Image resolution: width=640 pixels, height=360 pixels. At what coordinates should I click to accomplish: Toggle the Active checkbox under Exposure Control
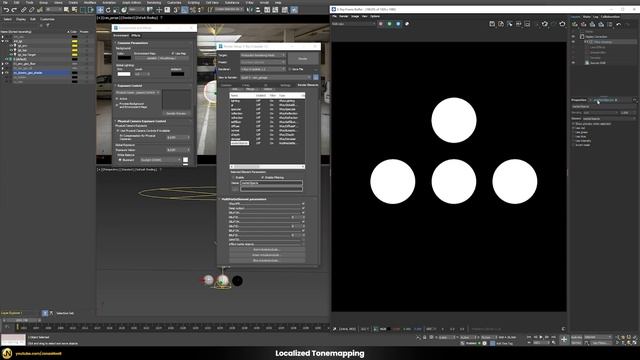point(117,99)
